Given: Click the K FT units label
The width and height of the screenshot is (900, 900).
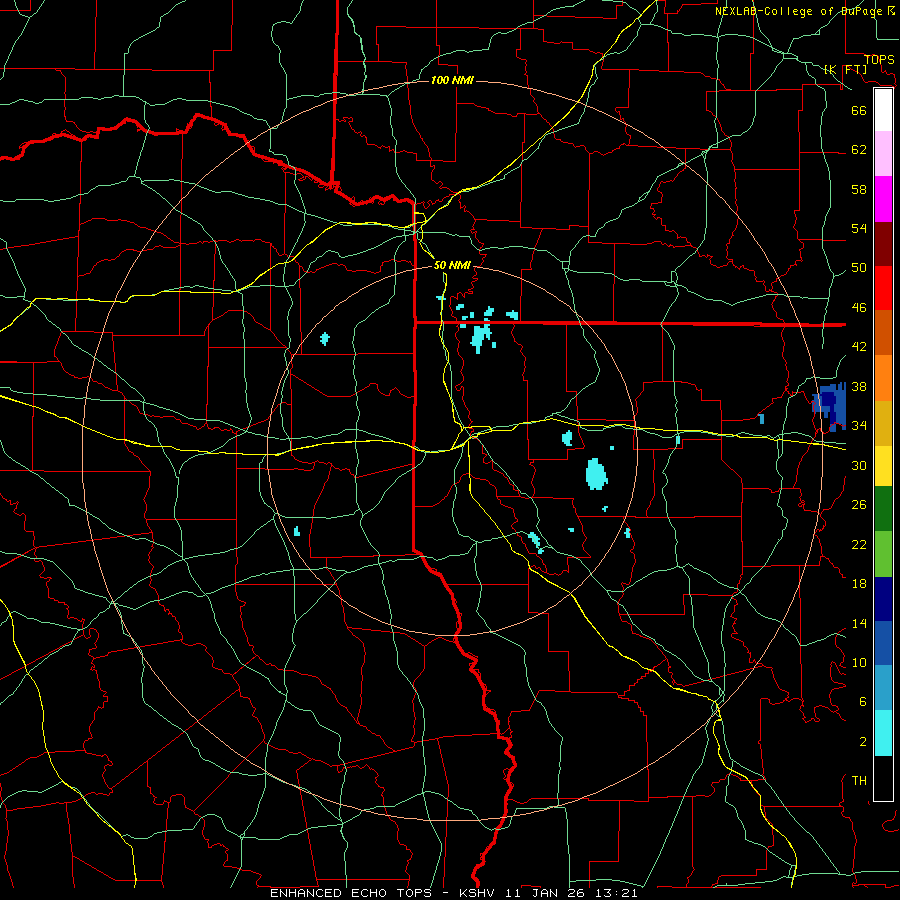Looking at the screenshot, I should [845, 70].
